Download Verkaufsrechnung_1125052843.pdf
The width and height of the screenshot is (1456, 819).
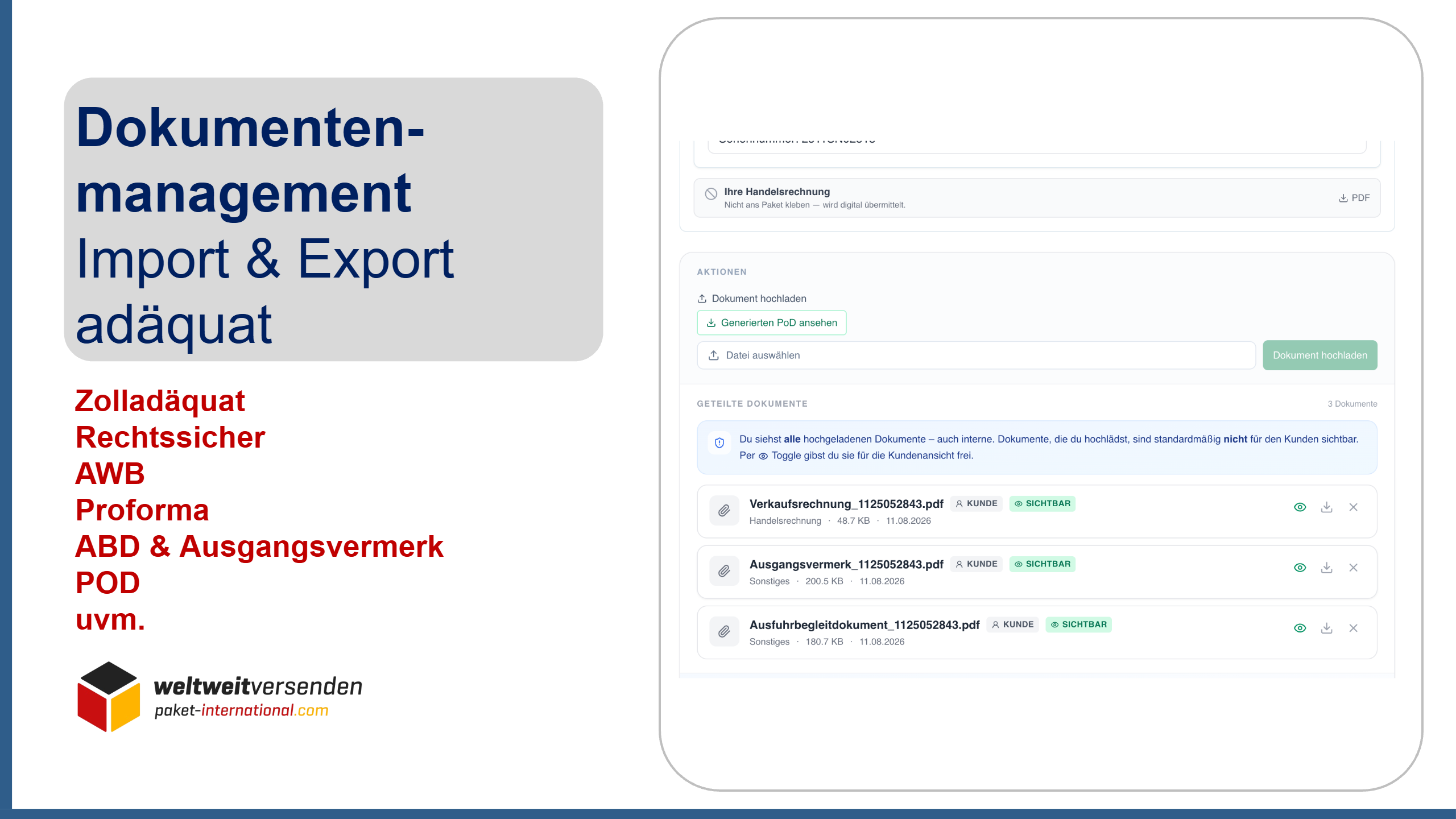pyautogui.click(x=1327, y=507)
